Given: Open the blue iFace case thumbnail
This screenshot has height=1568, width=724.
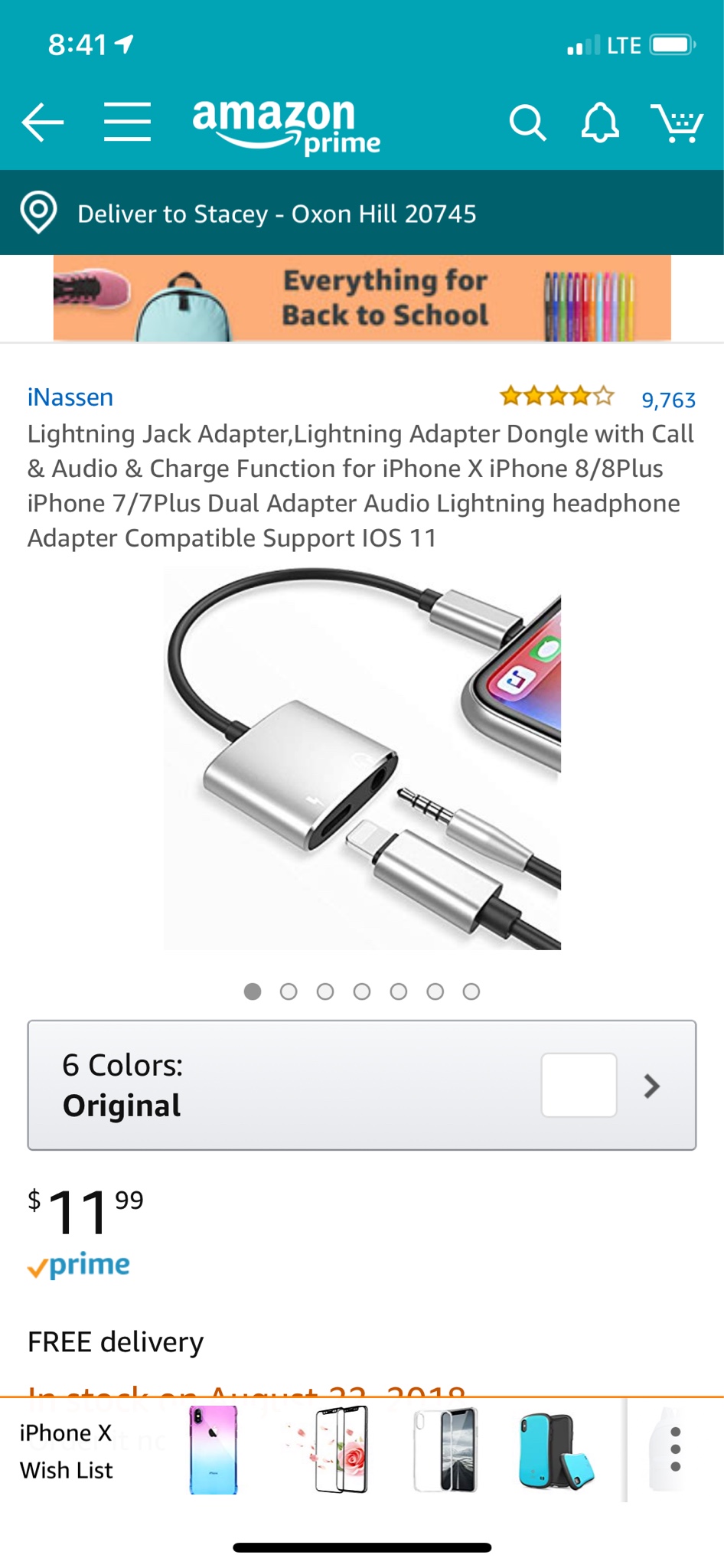Looking at the screenshot, I should click(556, 1450).
